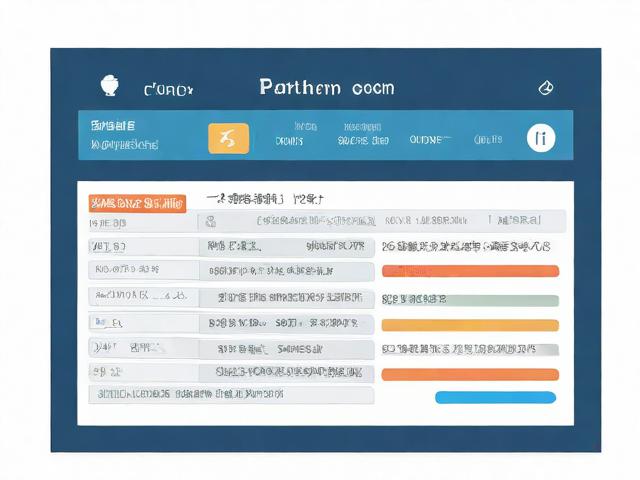Select the second tab in the blue toolbar

coord(363,135)
